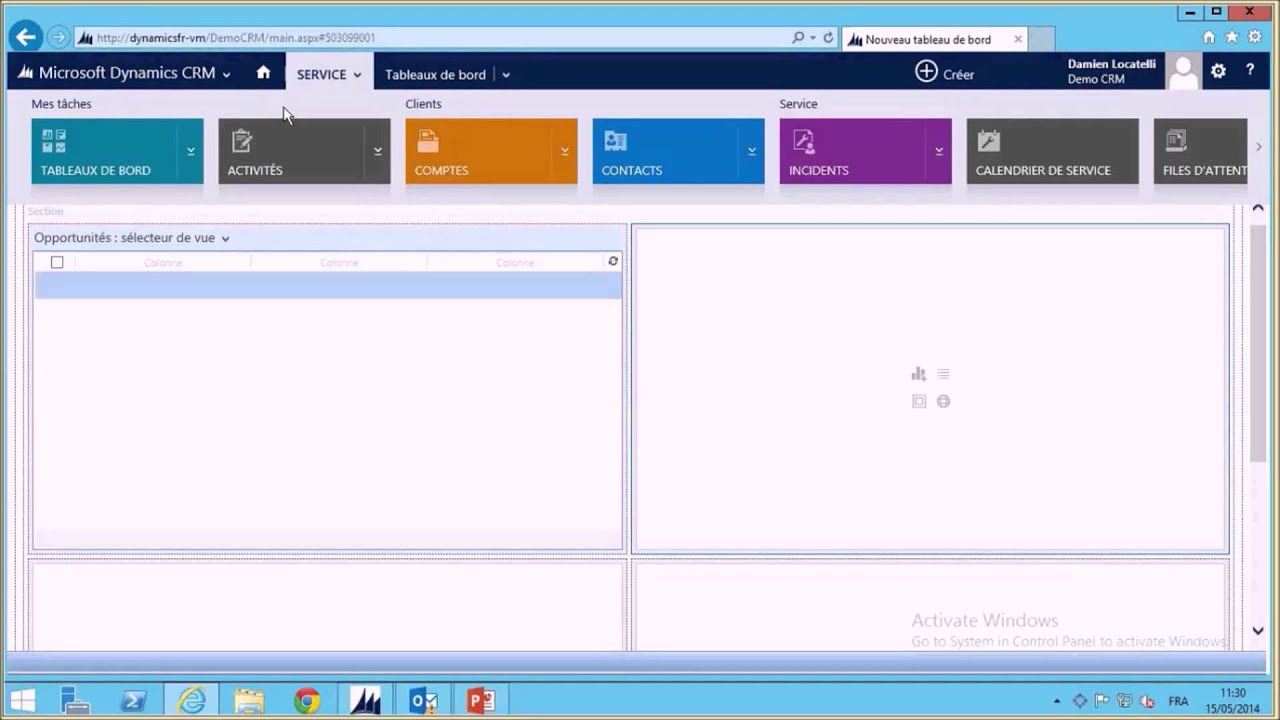Open Dynamics CRM app on taskbar

click(365, 700)
